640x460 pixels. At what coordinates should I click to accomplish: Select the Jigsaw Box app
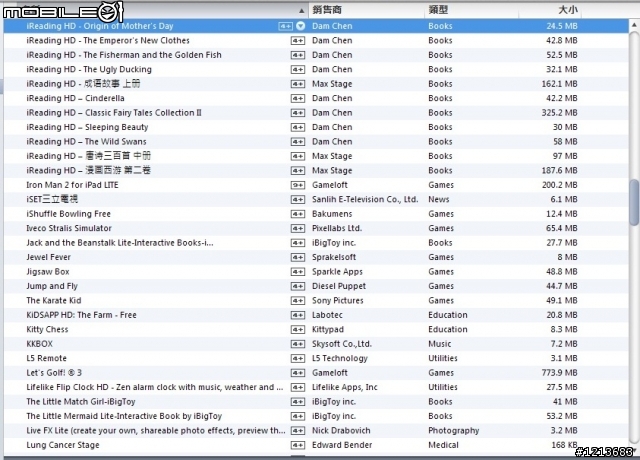pos(316,272)
